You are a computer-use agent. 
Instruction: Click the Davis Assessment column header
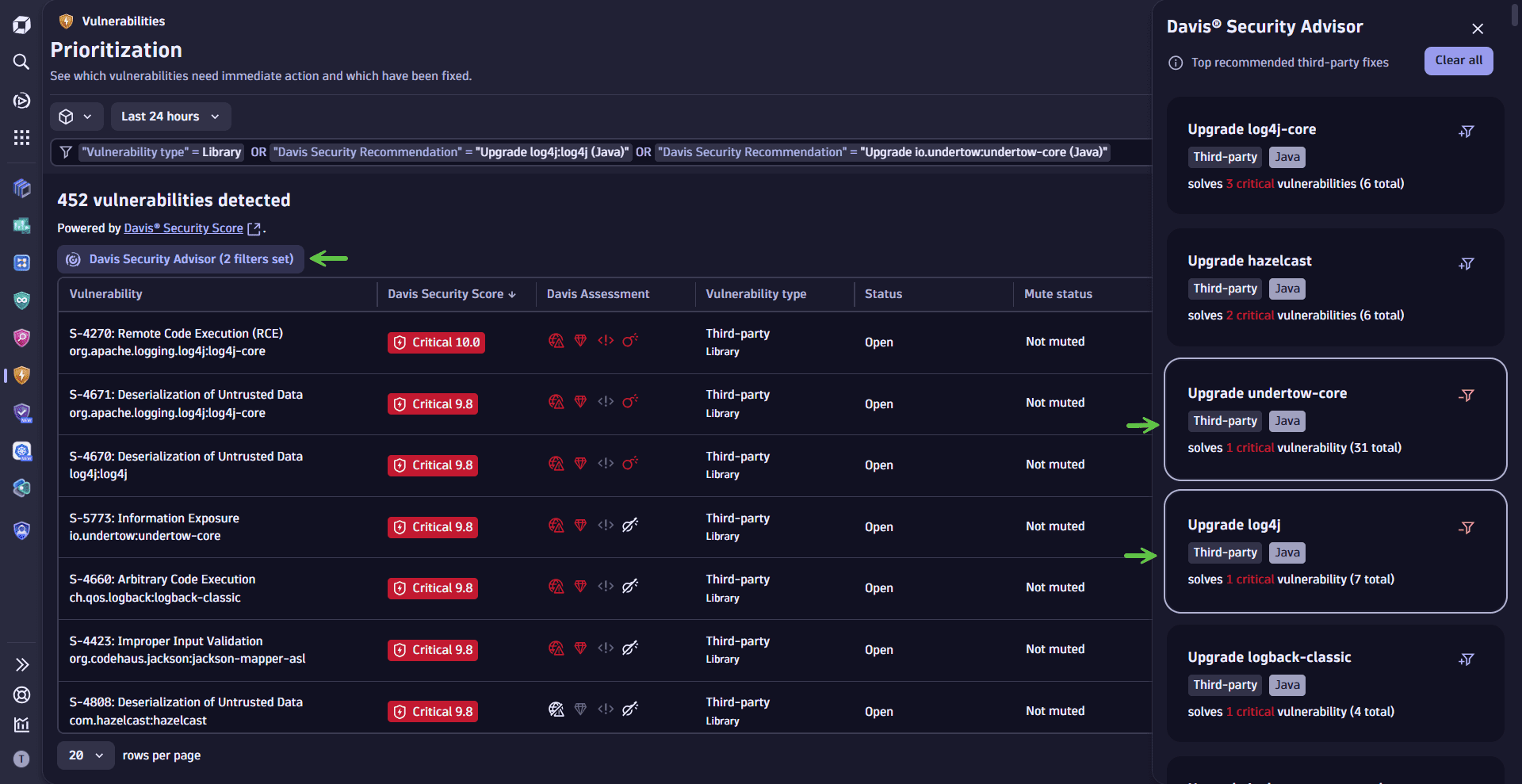(598, 294)
